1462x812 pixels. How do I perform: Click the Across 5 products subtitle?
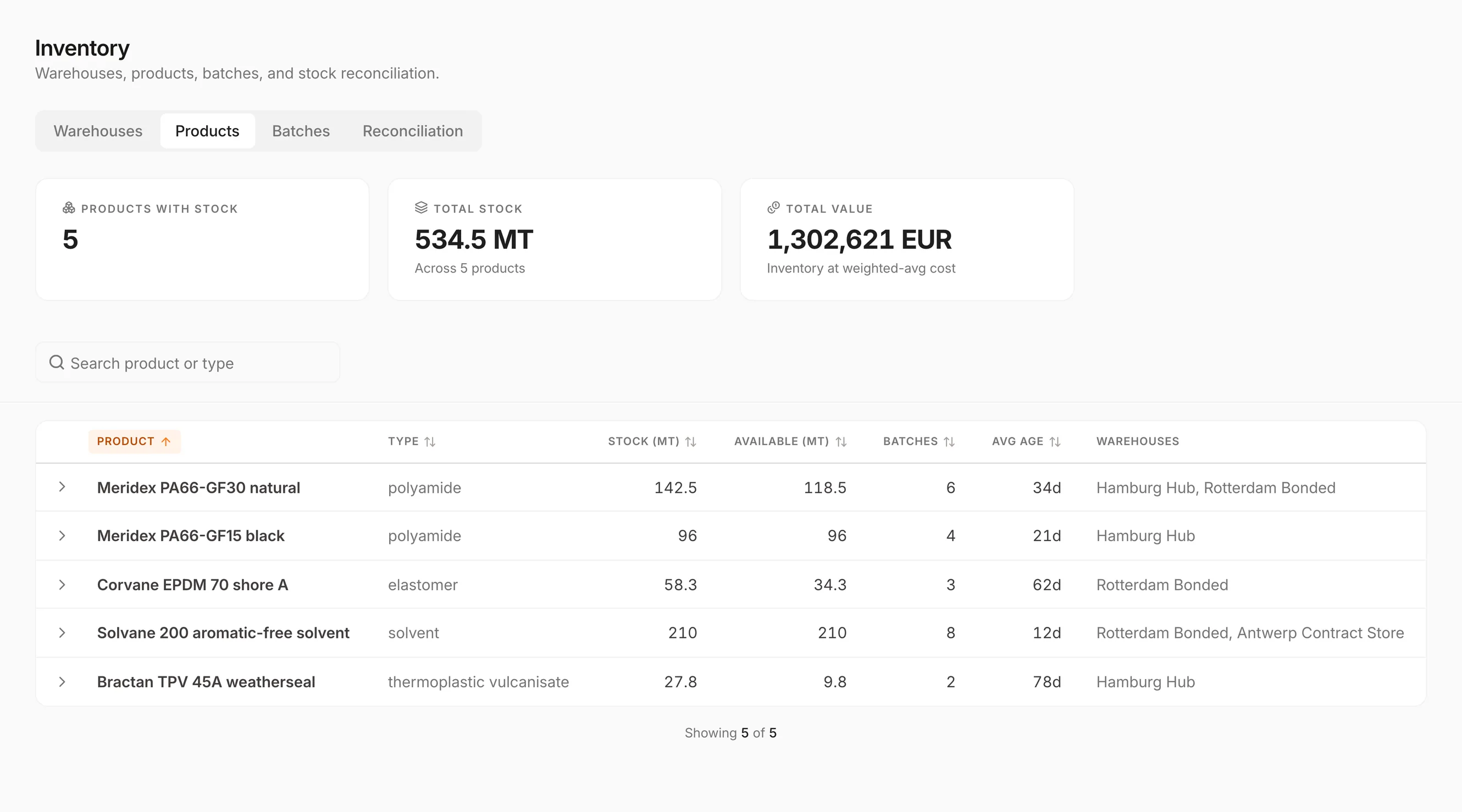(470, 269)
